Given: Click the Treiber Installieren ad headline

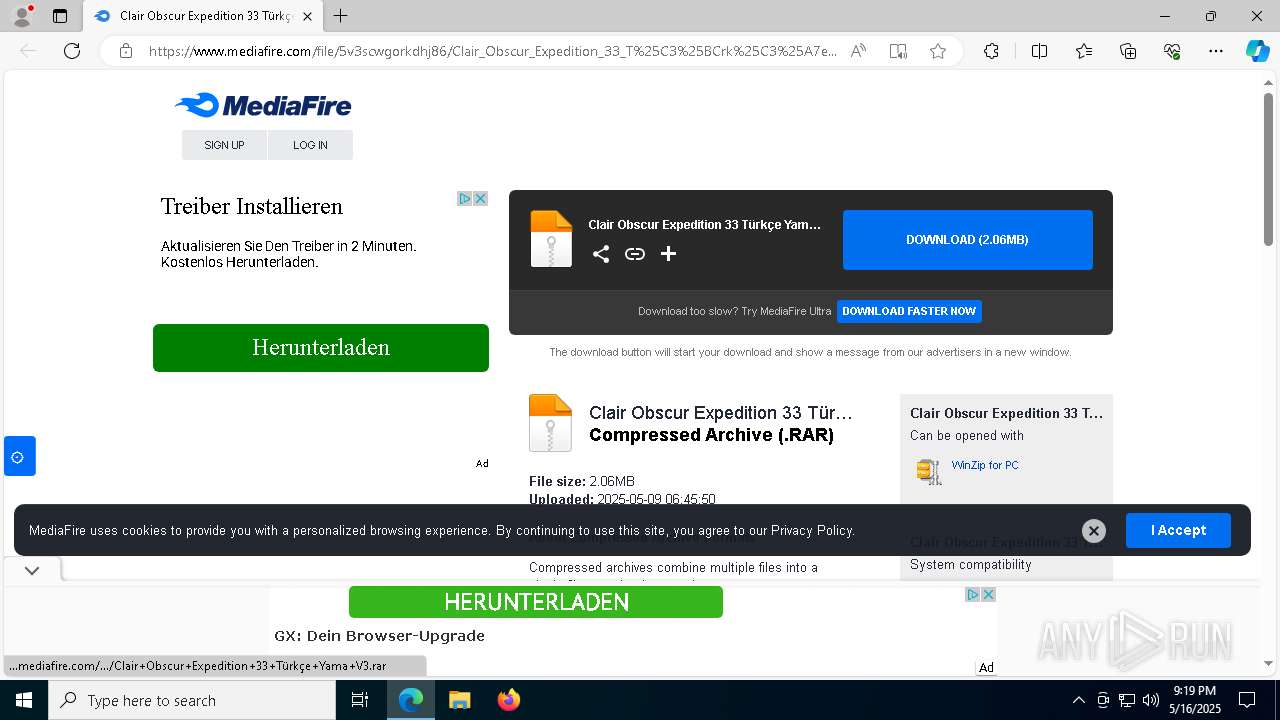Looking at the screenshot, I should click(252, 206).
